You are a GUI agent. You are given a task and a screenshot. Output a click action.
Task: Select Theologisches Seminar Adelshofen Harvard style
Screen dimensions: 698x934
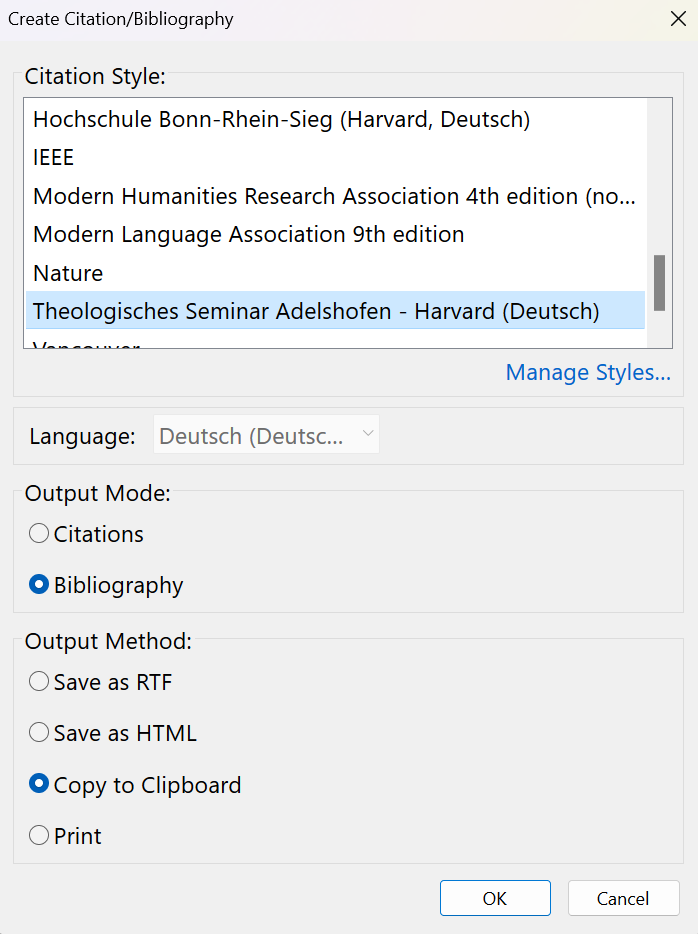point(335,311)
